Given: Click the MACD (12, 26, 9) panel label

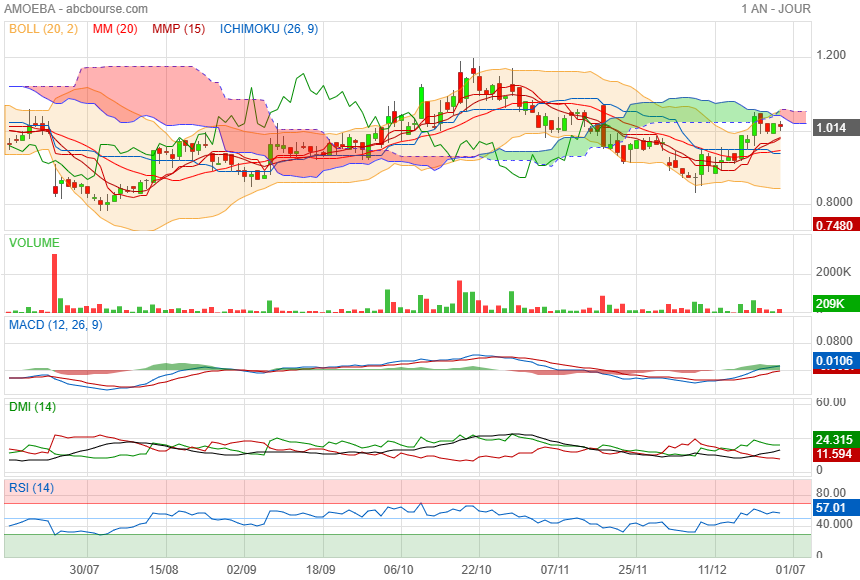Looking at the screenshot, I should tap(55, 325).
